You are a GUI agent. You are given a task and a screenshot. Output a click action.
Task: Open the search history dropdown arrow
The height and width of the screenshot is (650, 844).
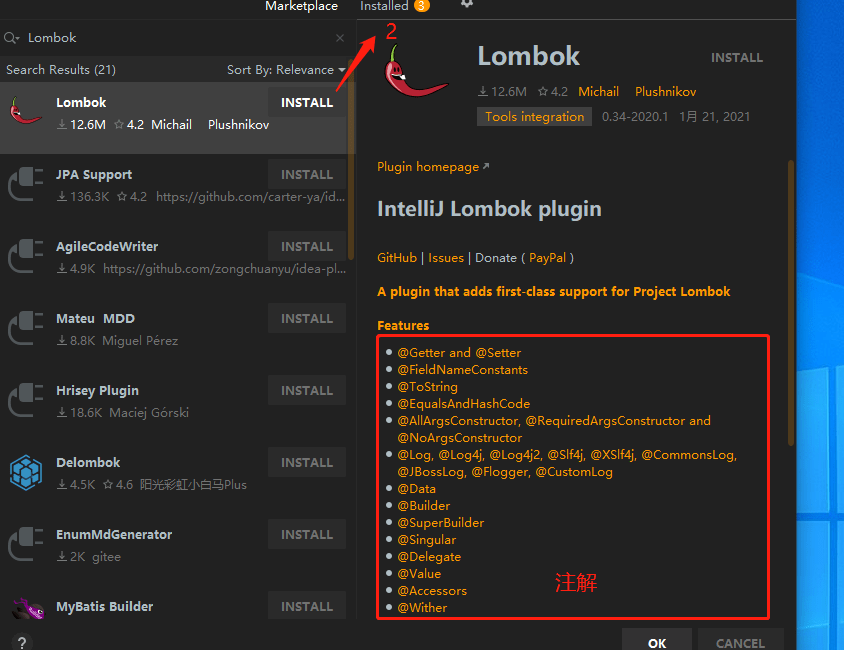[18, 39]
